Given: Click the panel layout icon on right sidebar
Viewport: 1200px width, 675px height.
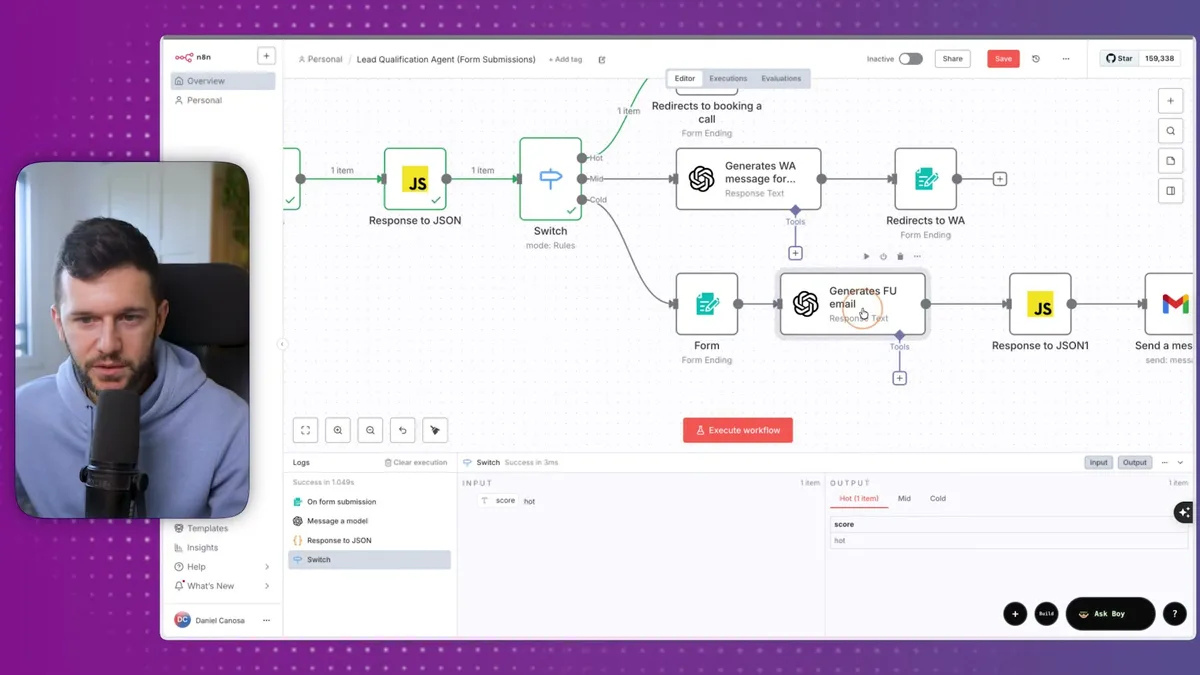Looking at the screenshot, I should [x=1170, y=190].
